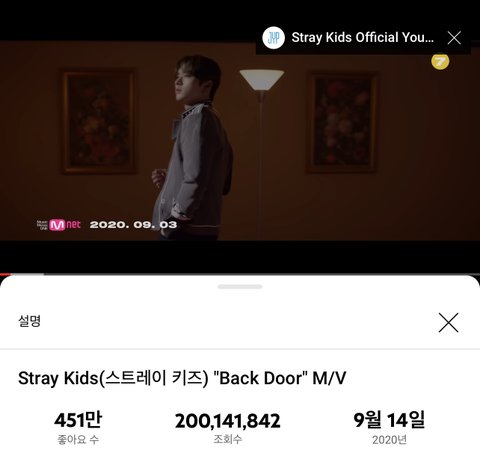This screenshot has width=480, height=459.
Task: Seek on the gray unplayed progress bar
Action: point(245,274)
